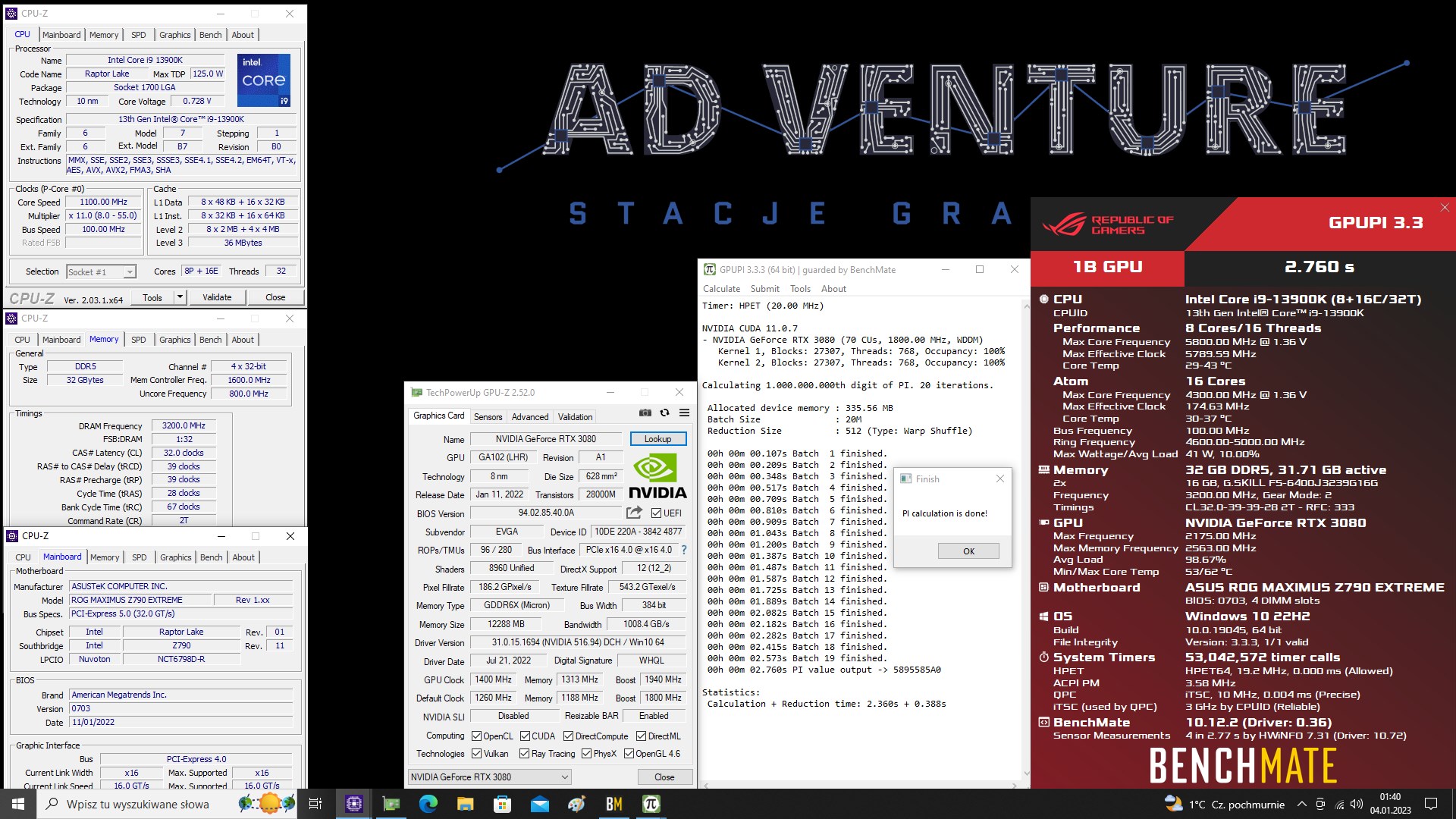This screenshot has height=819, width=1456.
Task: Toggle the DirectML checkbox
Action: [x=641, y=736]
